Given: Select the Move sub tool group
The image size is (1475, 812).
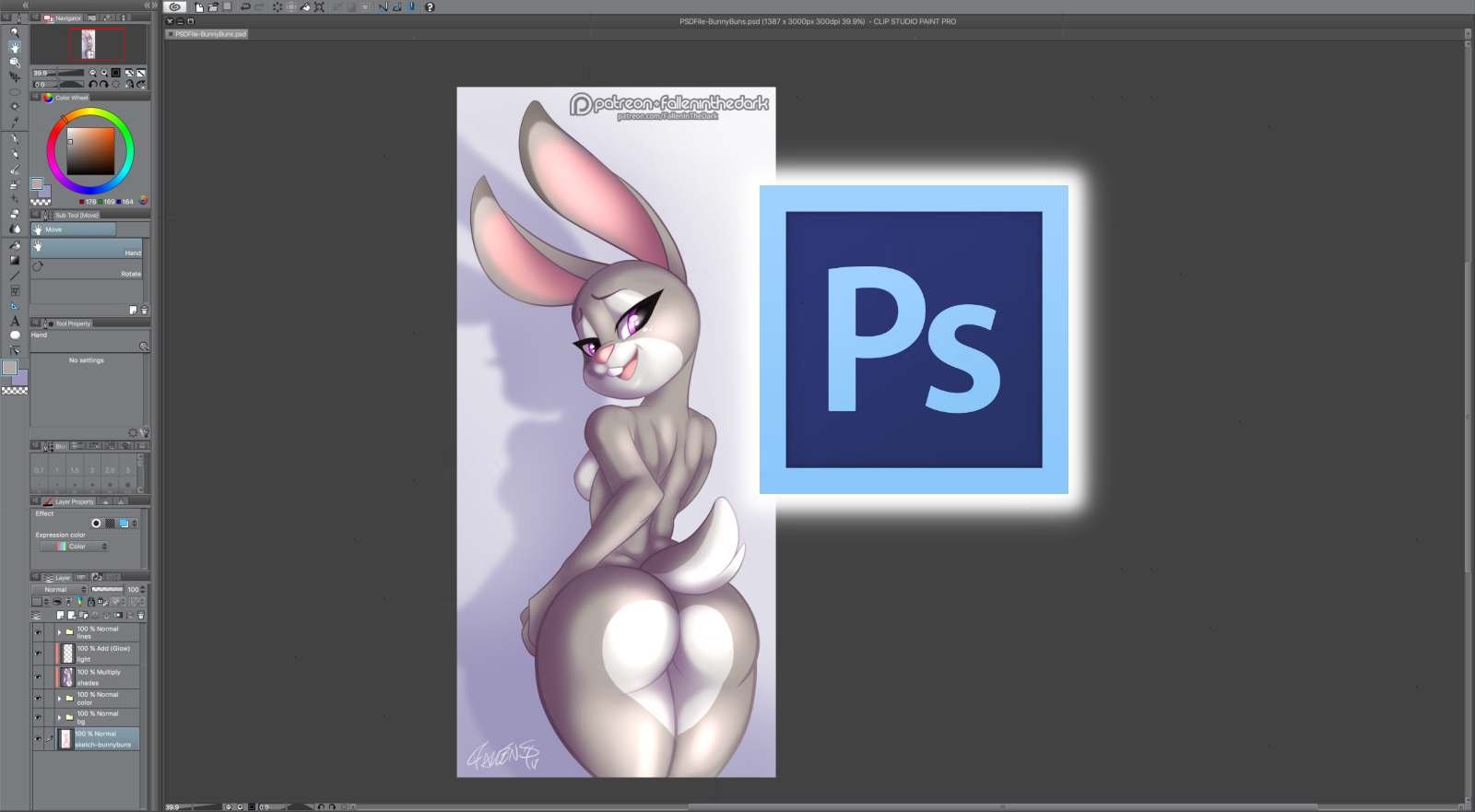Looking at the screenshot, I should click(x=74, y=229).
